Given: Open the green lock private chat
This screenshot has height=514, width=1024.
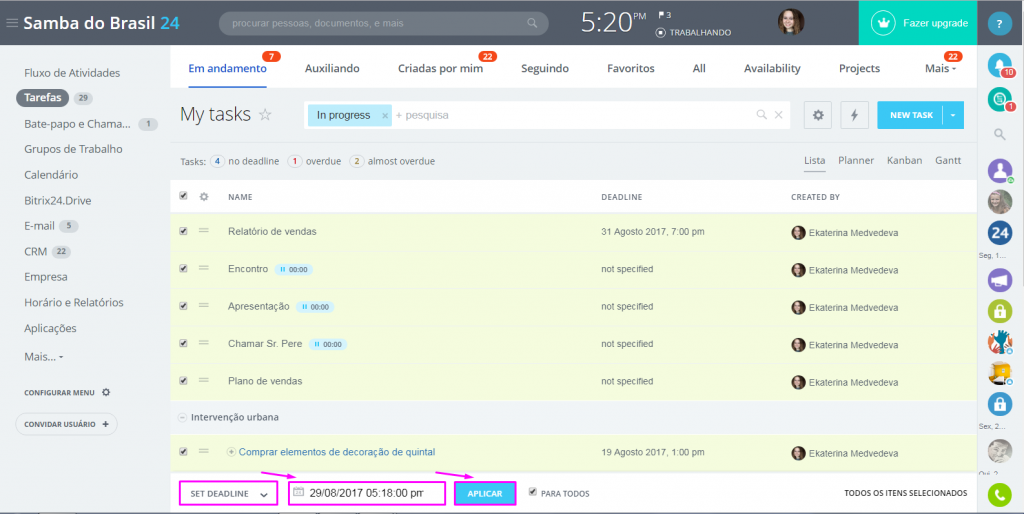Looking at the screenshot, I should 1000,311.
